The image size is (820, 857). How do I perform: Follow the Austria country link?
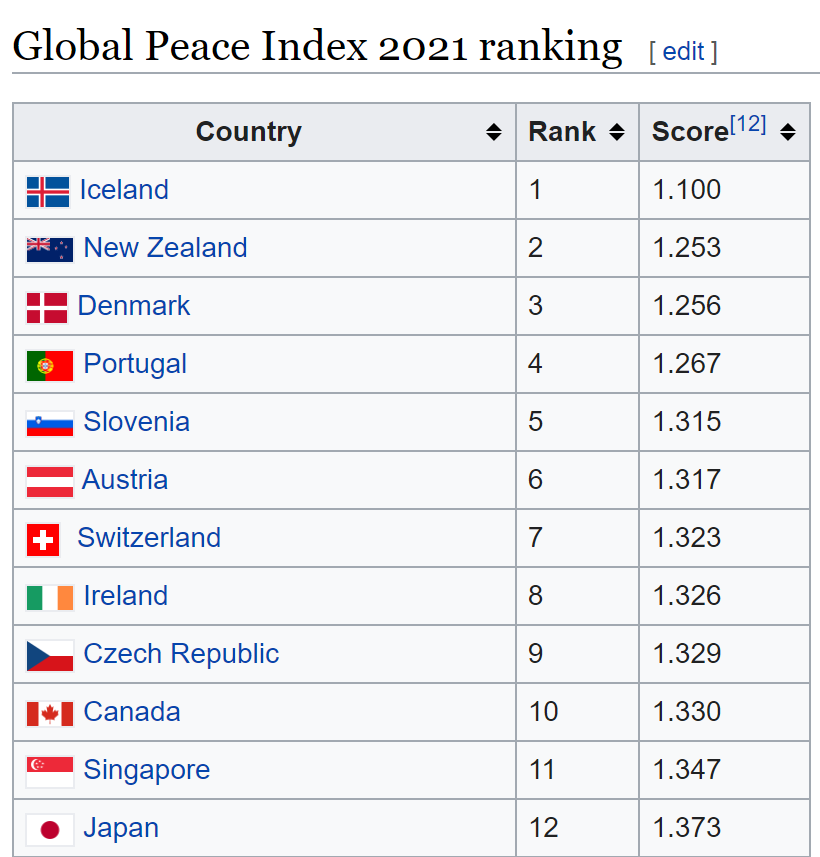pyautogui.click(x=125, y=479)
